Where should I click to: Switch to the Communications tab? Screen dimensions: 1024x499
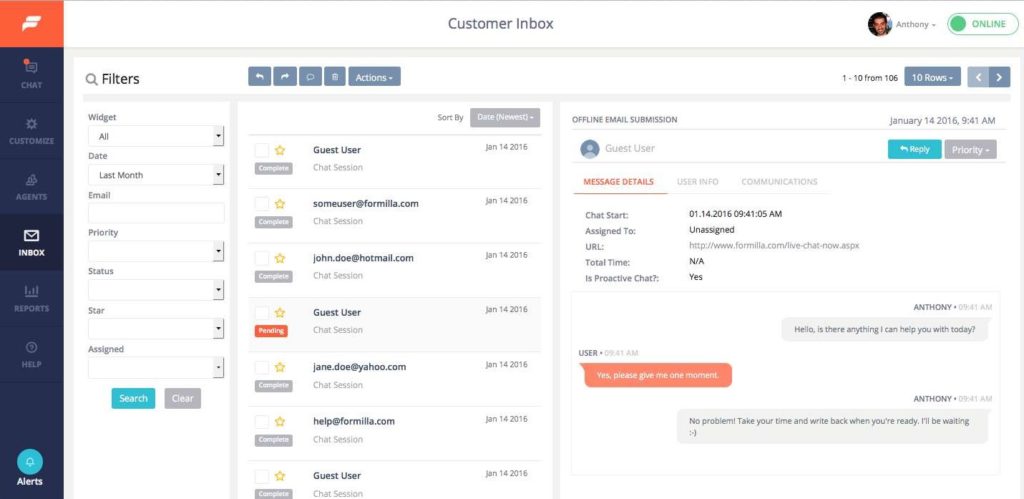pyautogui.click(x=779, y=182)
